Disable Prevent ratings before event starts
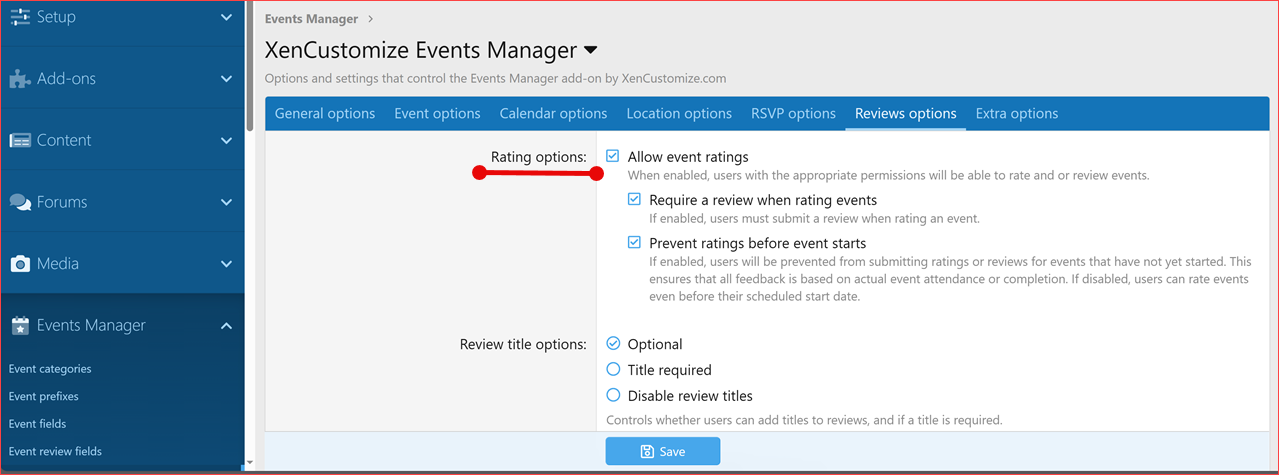 coord(634,243)
